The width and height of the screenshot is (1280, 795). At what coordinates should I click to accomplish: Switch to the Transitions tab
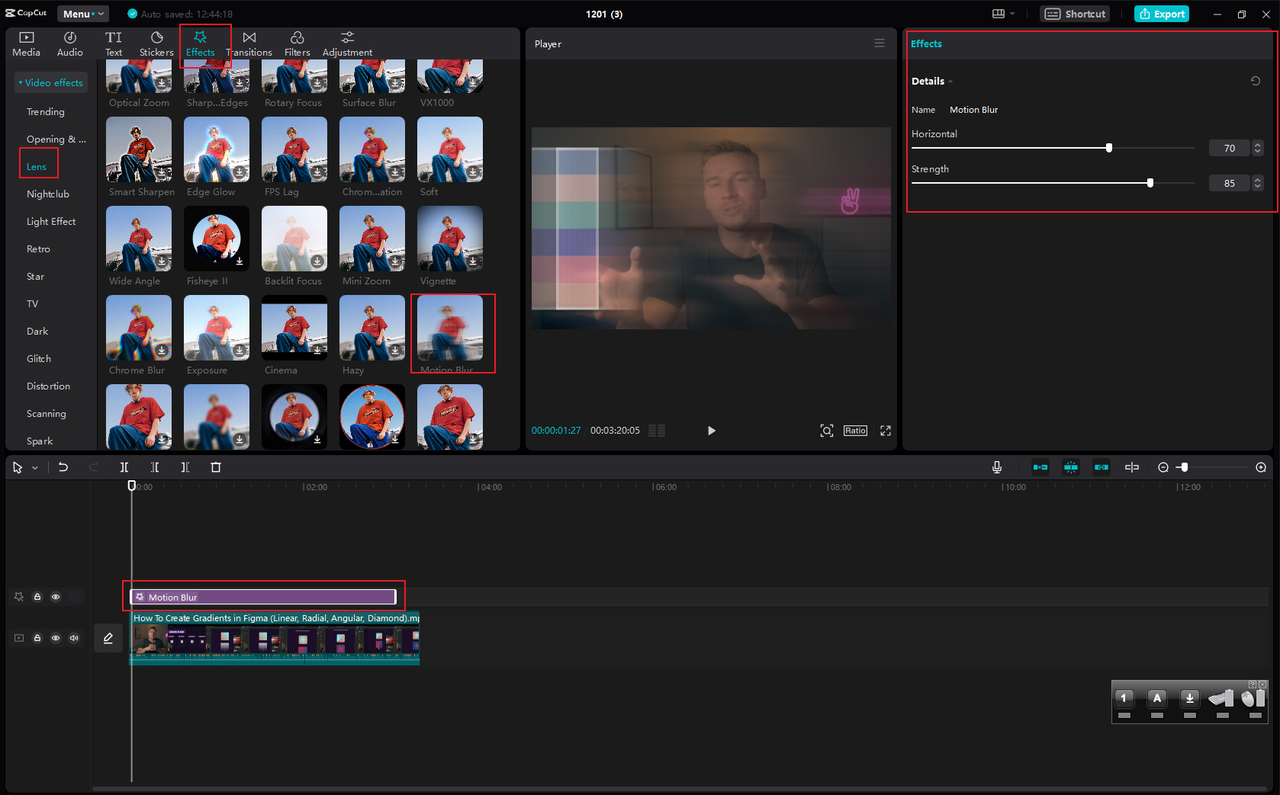[x=249, y=43]
